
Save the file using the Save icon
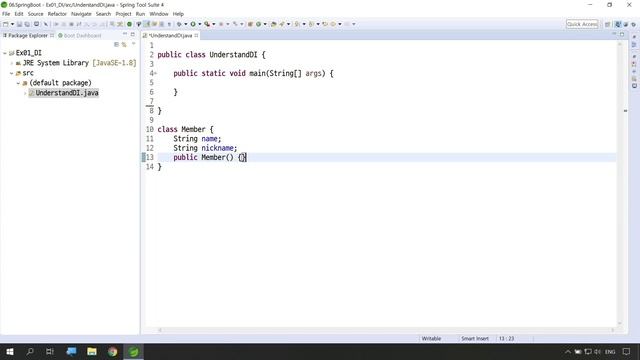19,24
